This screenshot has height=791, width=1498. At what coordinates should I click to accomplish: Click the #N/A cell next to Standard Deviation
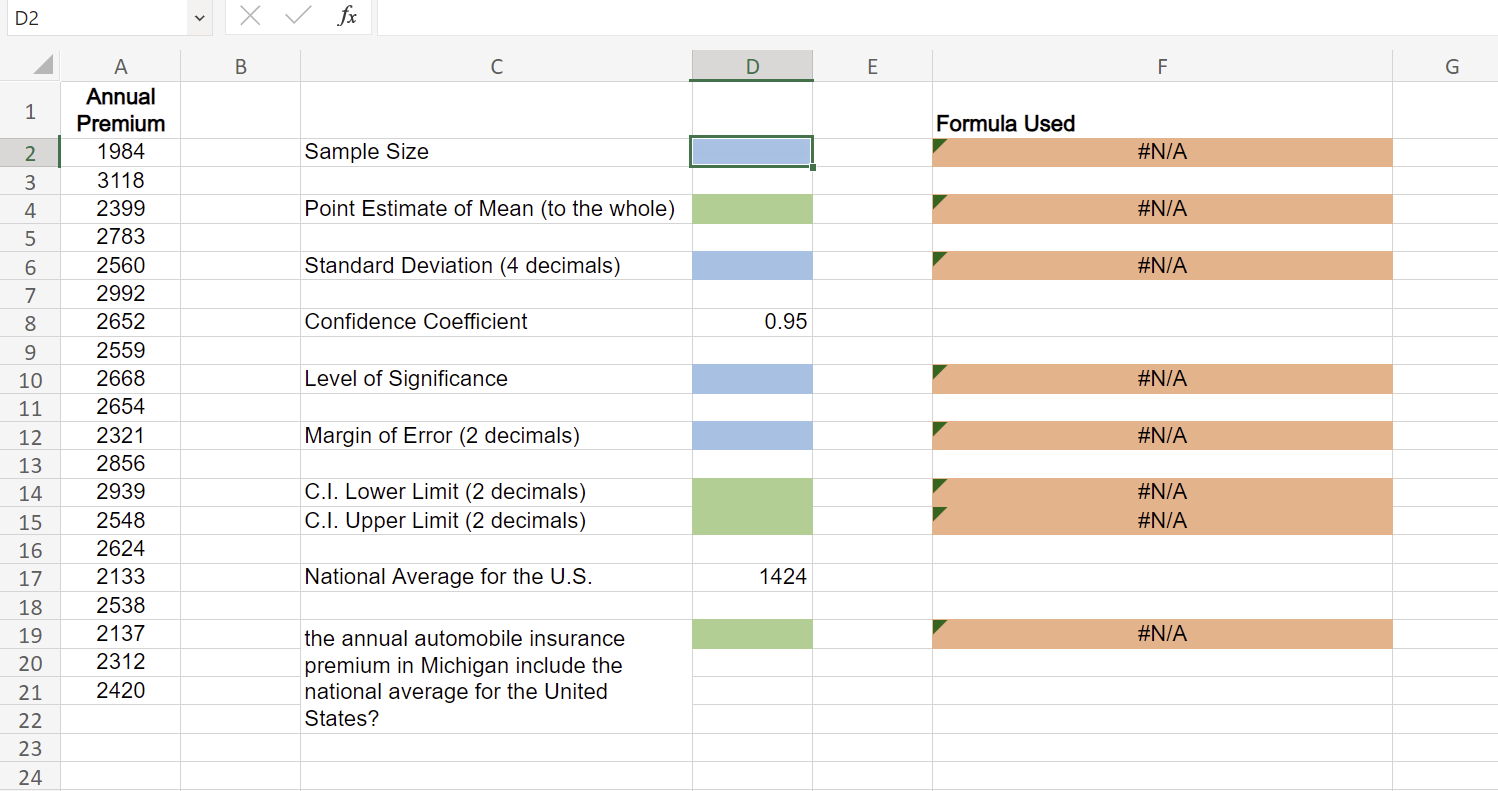1162,265
